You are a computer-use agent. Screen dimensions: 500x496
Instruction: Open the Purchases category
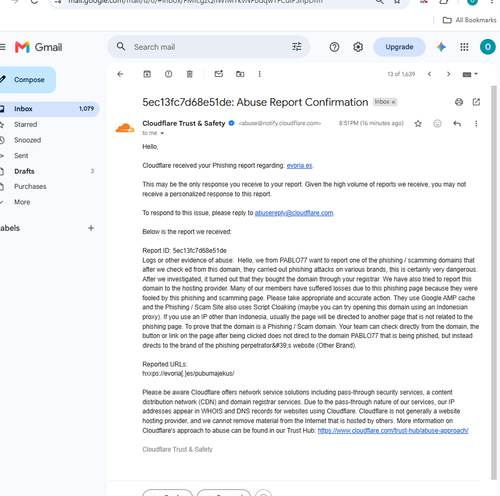coord(30,186)
